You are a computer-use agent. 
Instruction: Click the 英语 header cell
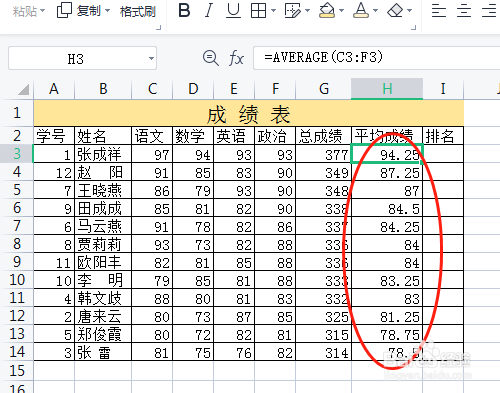click(x=234, y=136)
